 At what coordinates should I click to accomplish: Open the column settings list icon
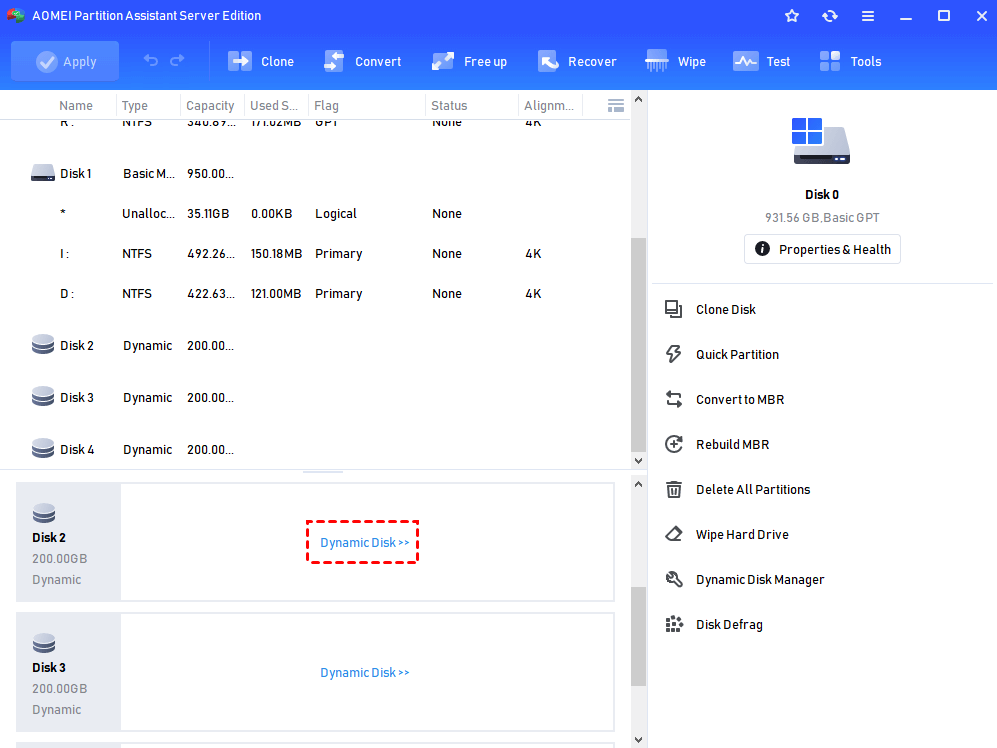[615, 106]
